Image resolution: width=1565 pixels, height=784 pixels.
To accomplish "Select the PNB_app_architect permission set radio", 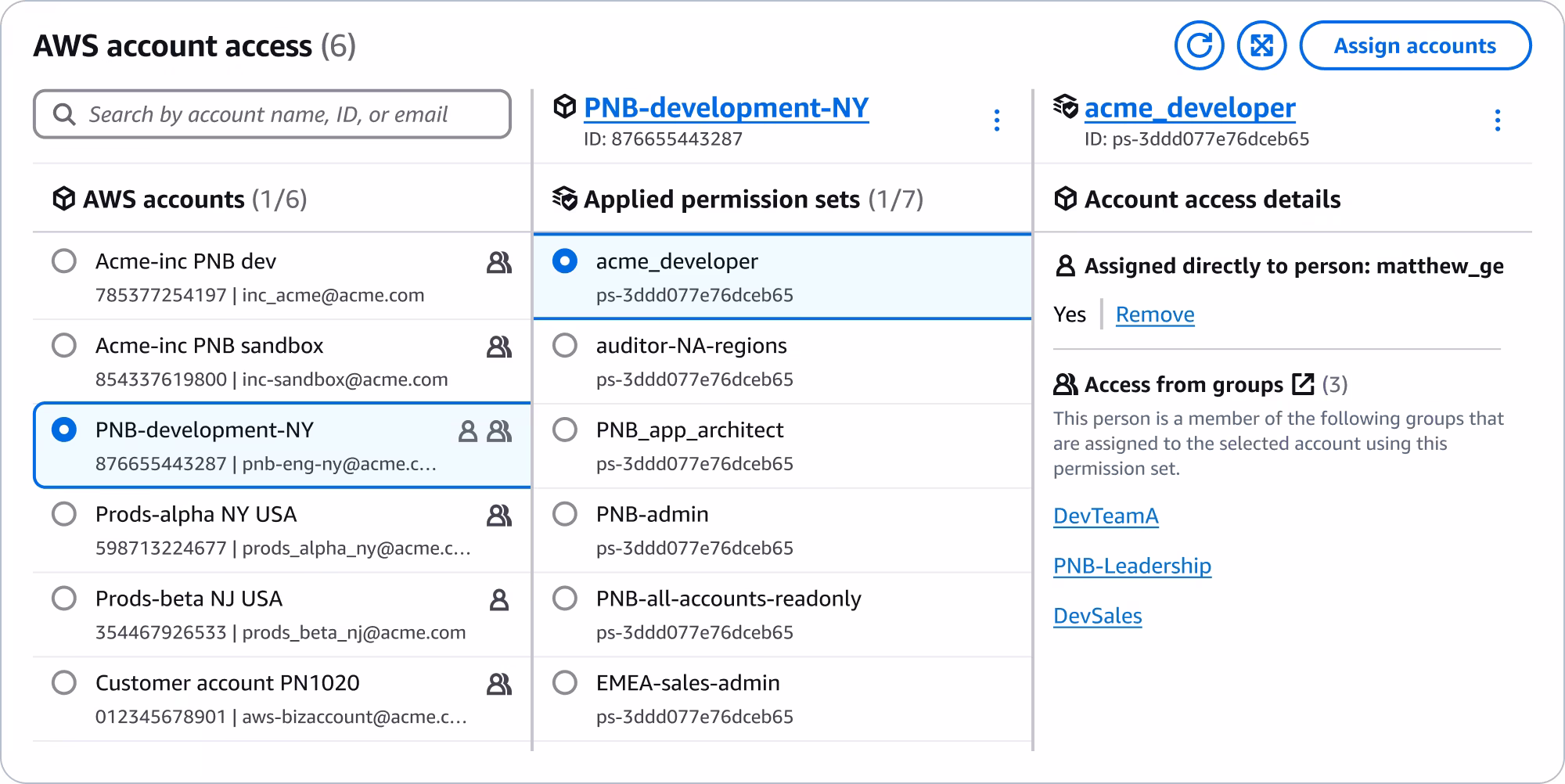I will pos(565,430).
